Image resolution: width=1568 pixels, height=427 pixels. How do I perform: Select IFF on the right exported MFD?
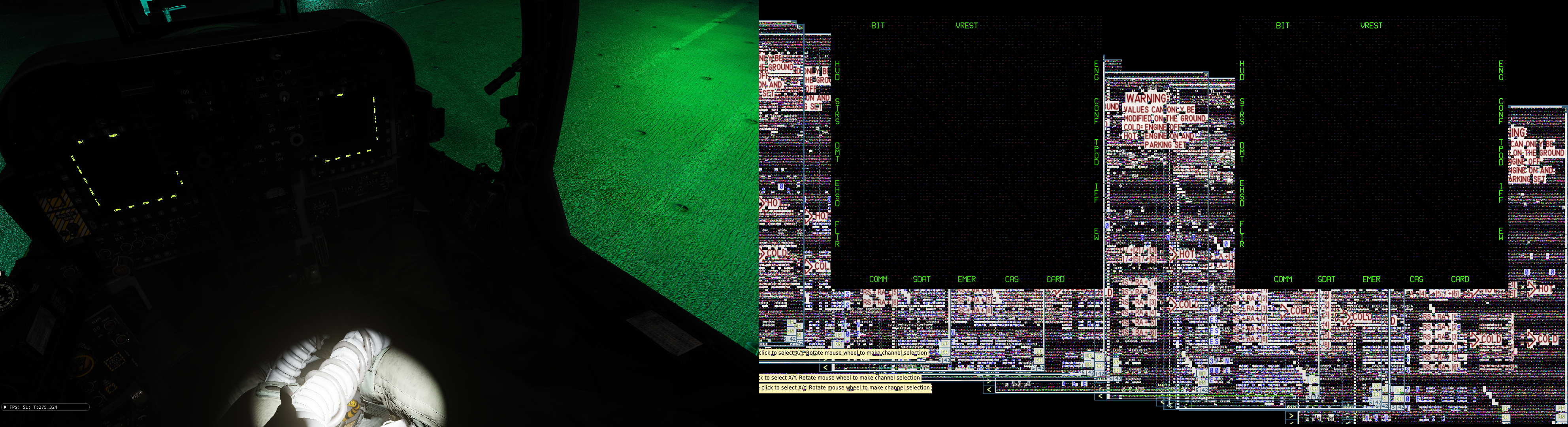[x=1501, y=193]
